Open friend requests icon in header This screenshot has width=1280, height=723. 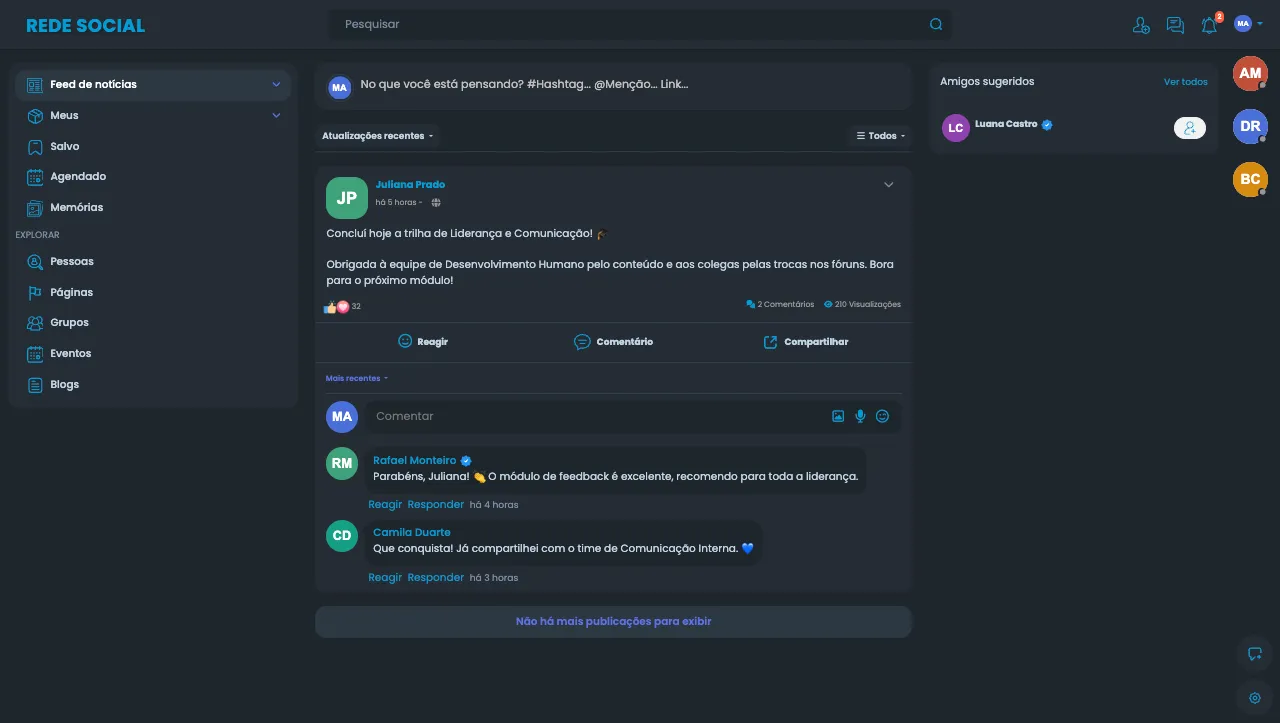pos(1141,25)
